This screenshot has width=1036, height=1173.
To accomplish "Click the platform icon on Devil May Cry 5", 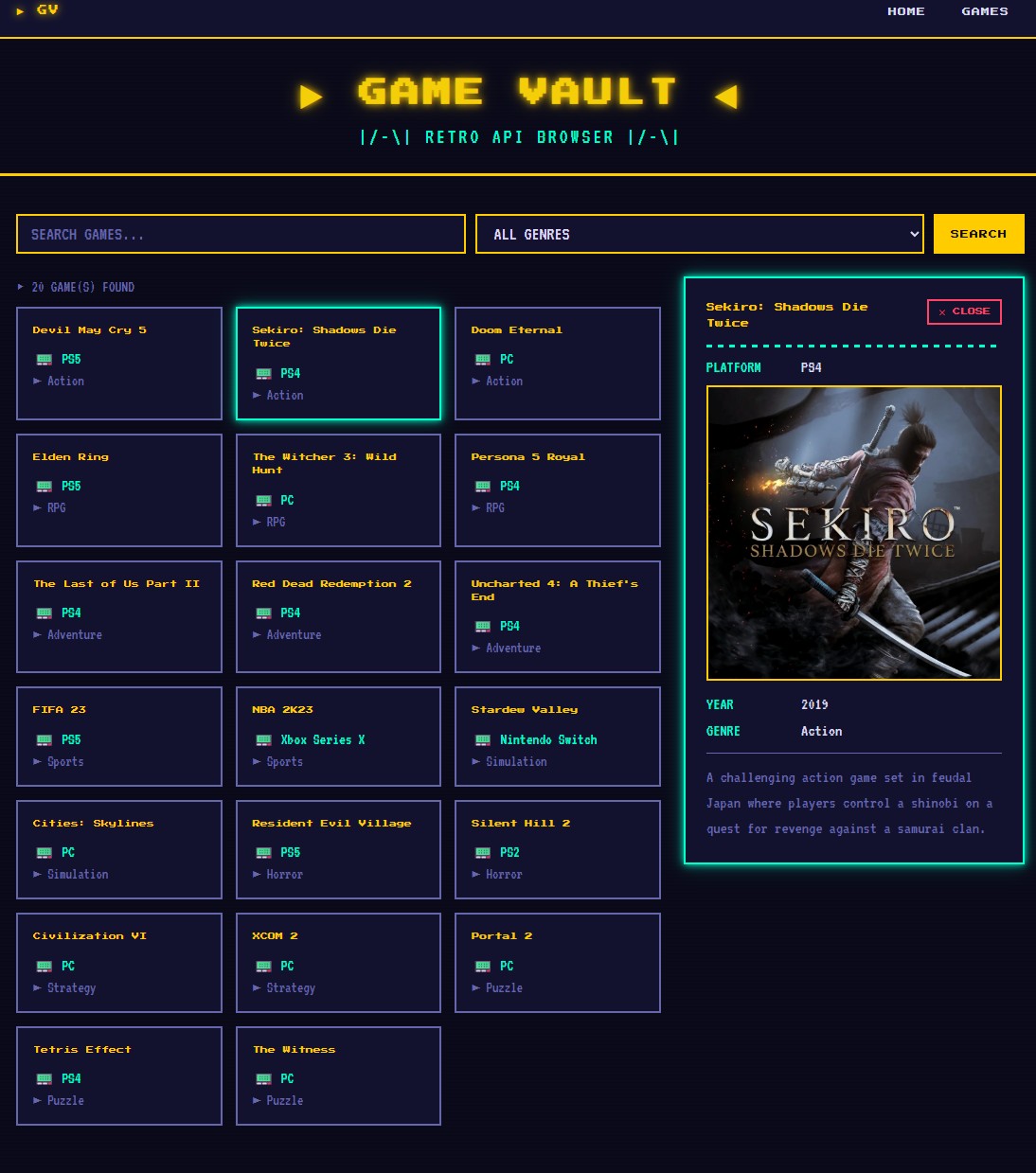I will point(44,360).
